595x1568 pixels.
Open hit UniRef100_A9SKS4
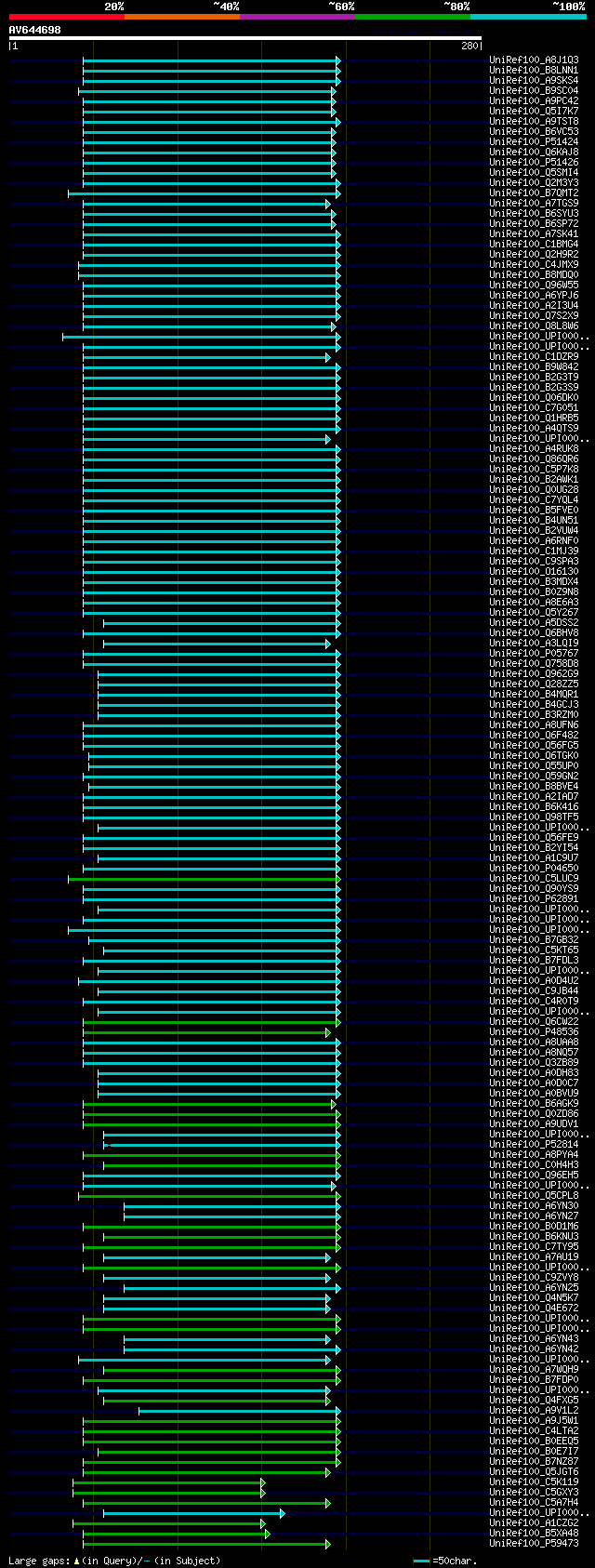[534, 81]
